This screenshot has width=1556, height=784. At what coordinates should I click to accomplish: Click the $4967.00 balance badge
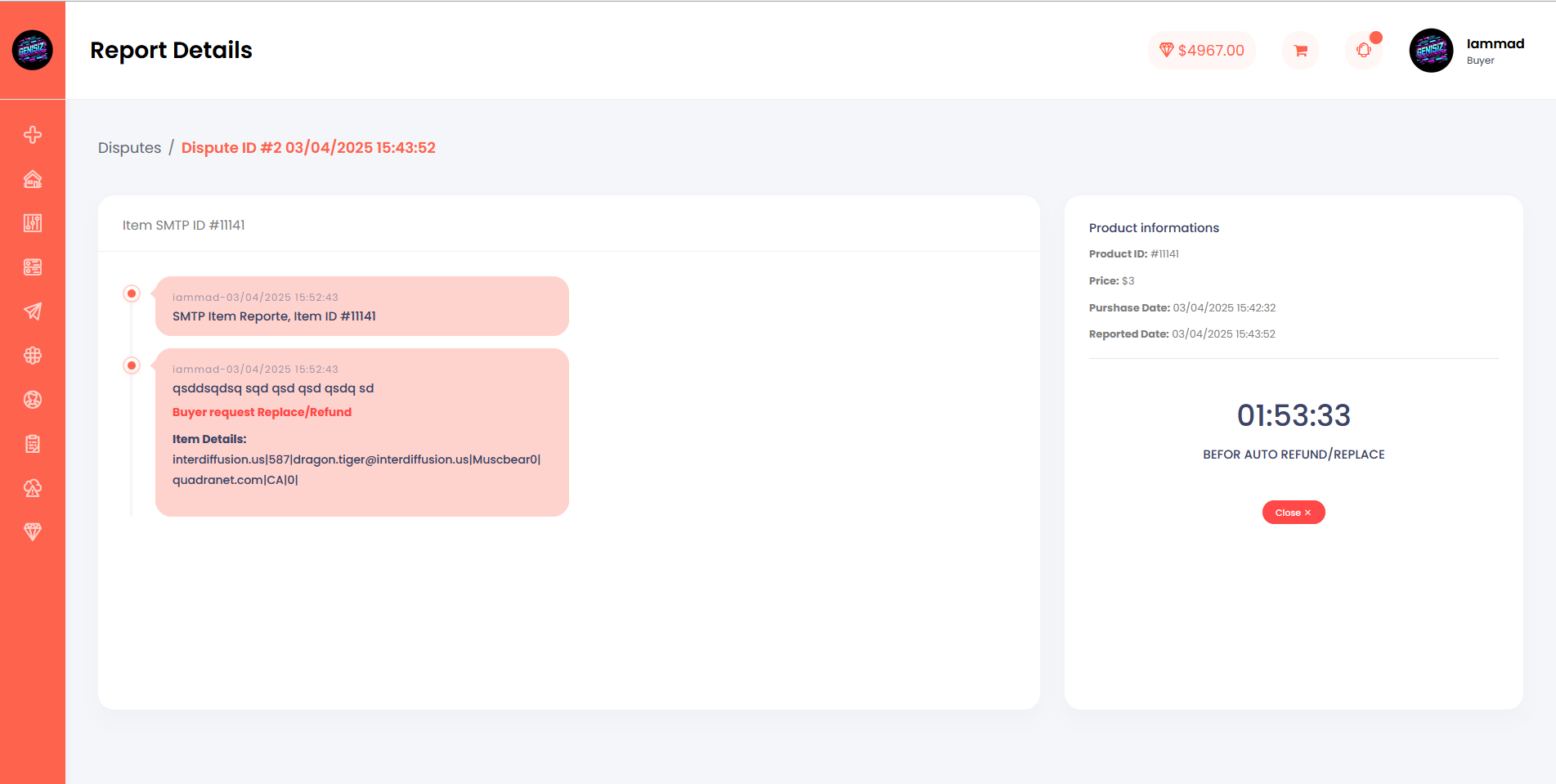click(1202, 51)
